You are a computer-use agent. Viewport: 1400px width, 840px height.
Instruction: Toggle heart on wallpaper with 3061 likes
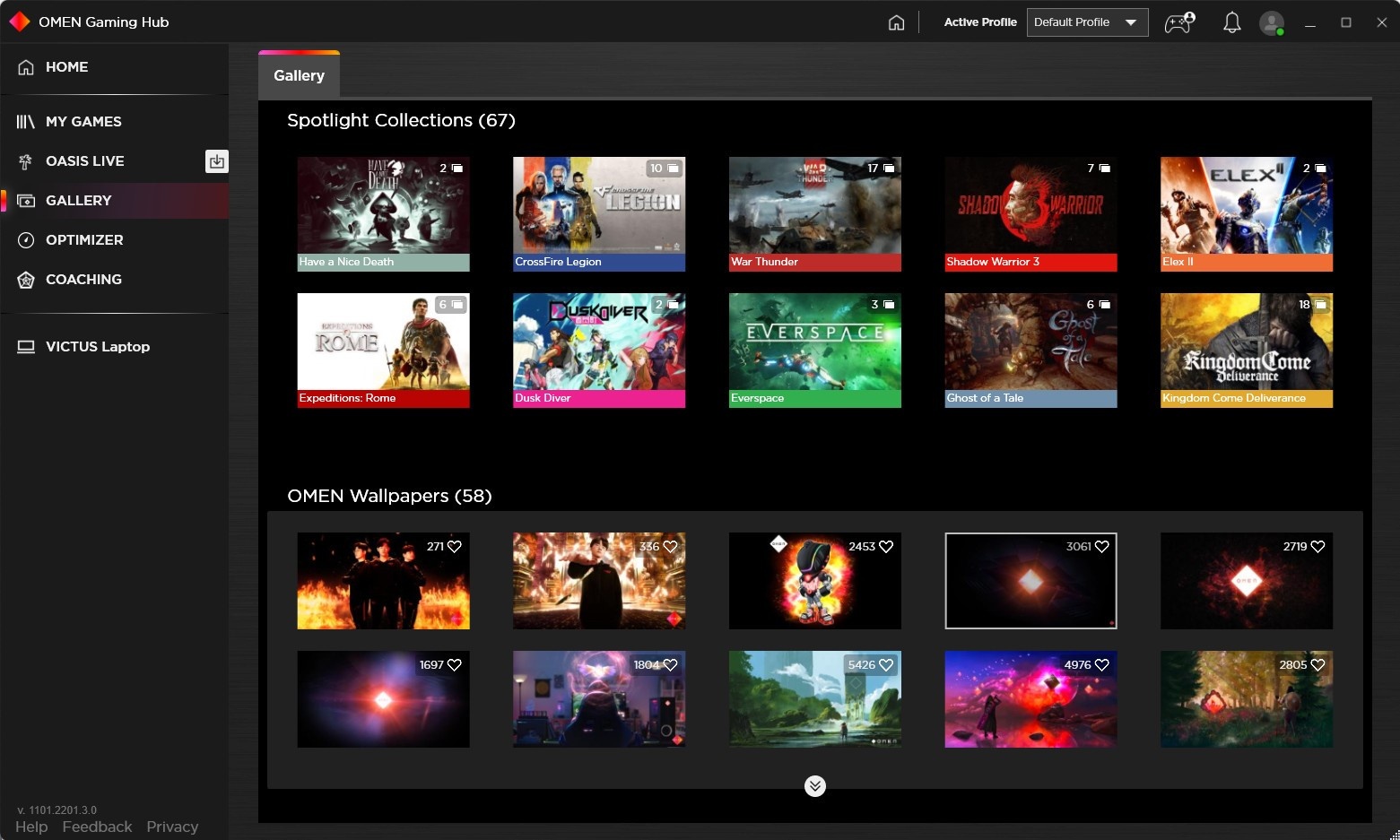(x=1102, y=547)
